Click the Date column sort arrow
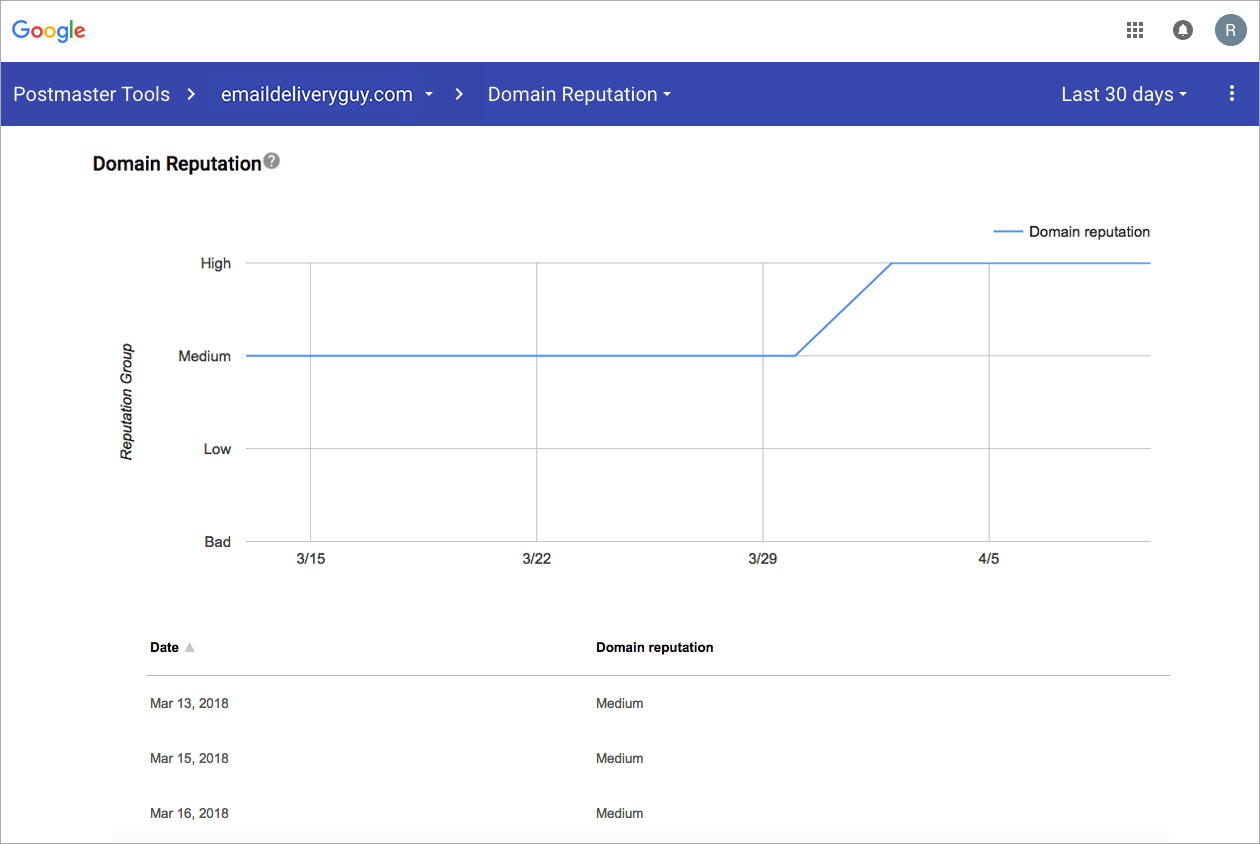Image resolution: width=1260 pixels, height=844 pixels. click(x=190, y=647)
